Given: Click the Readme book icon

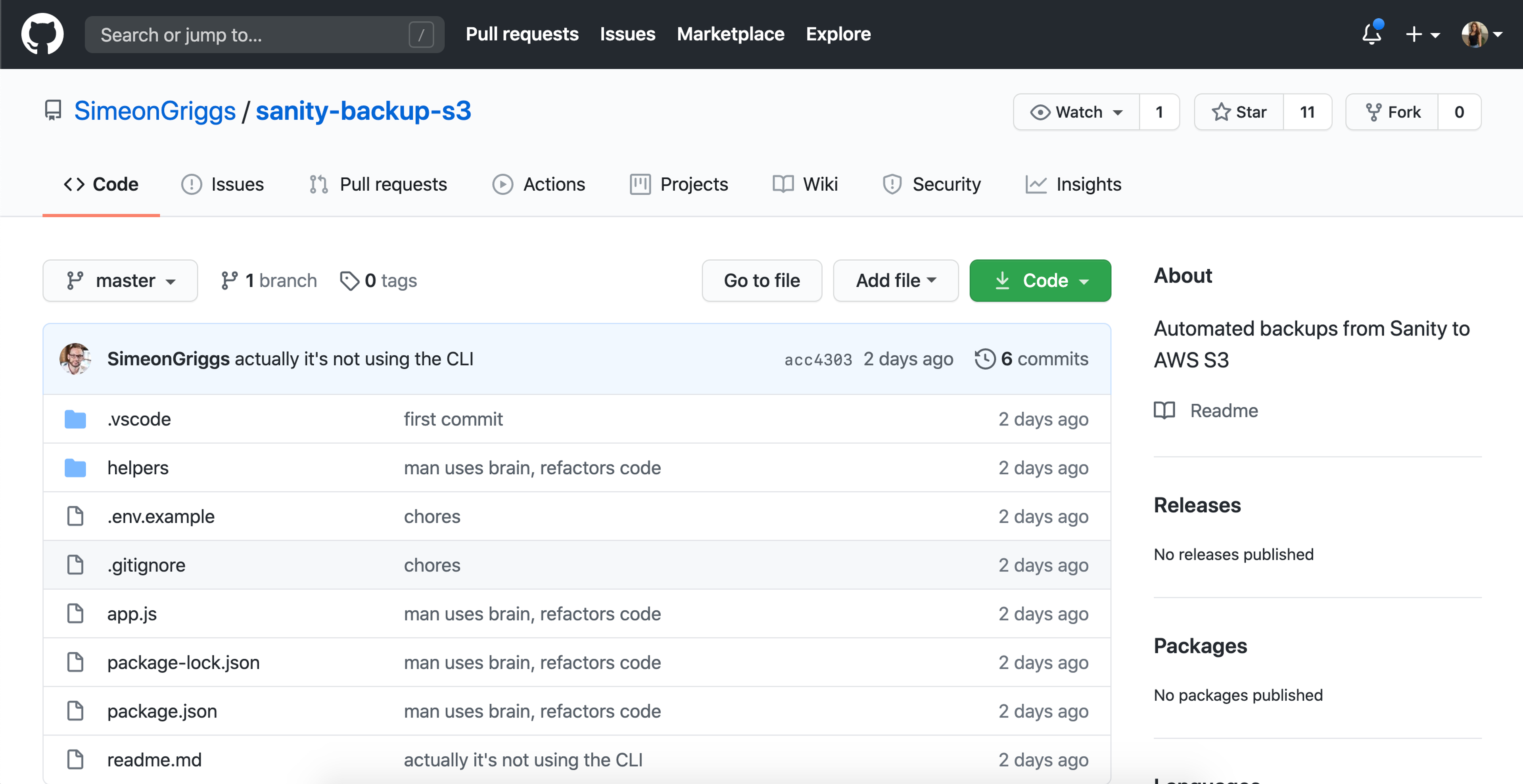Looking at the screenshot, I should coord(1164,410).
